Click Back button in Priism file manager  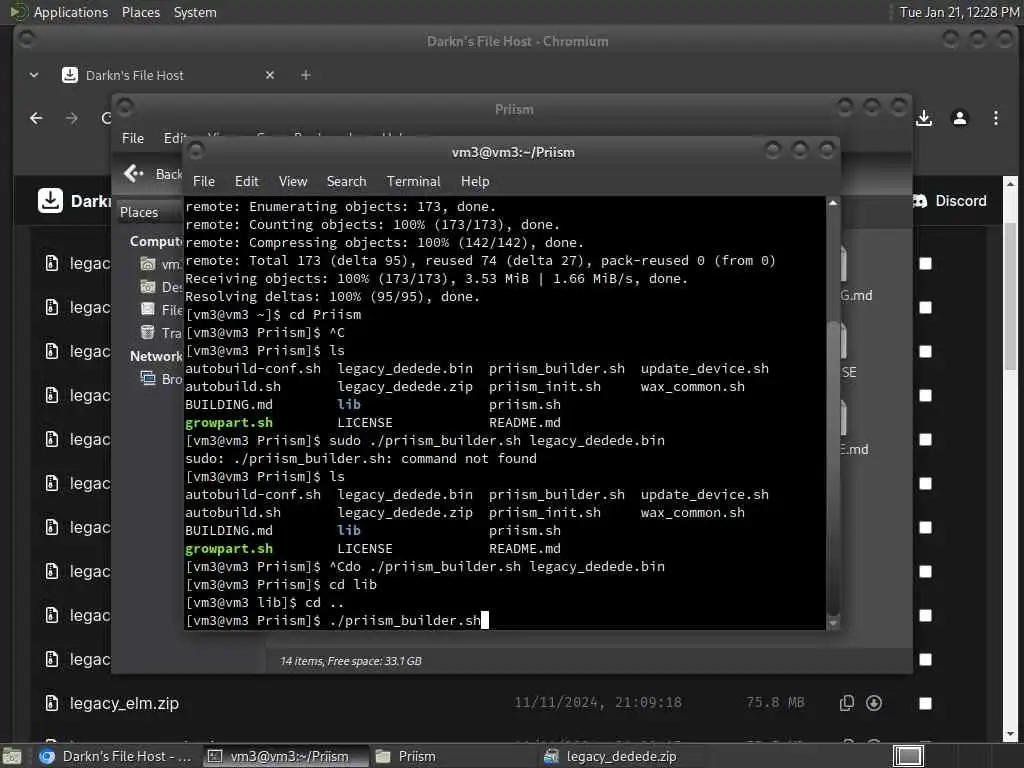click(x=152, y=174)
